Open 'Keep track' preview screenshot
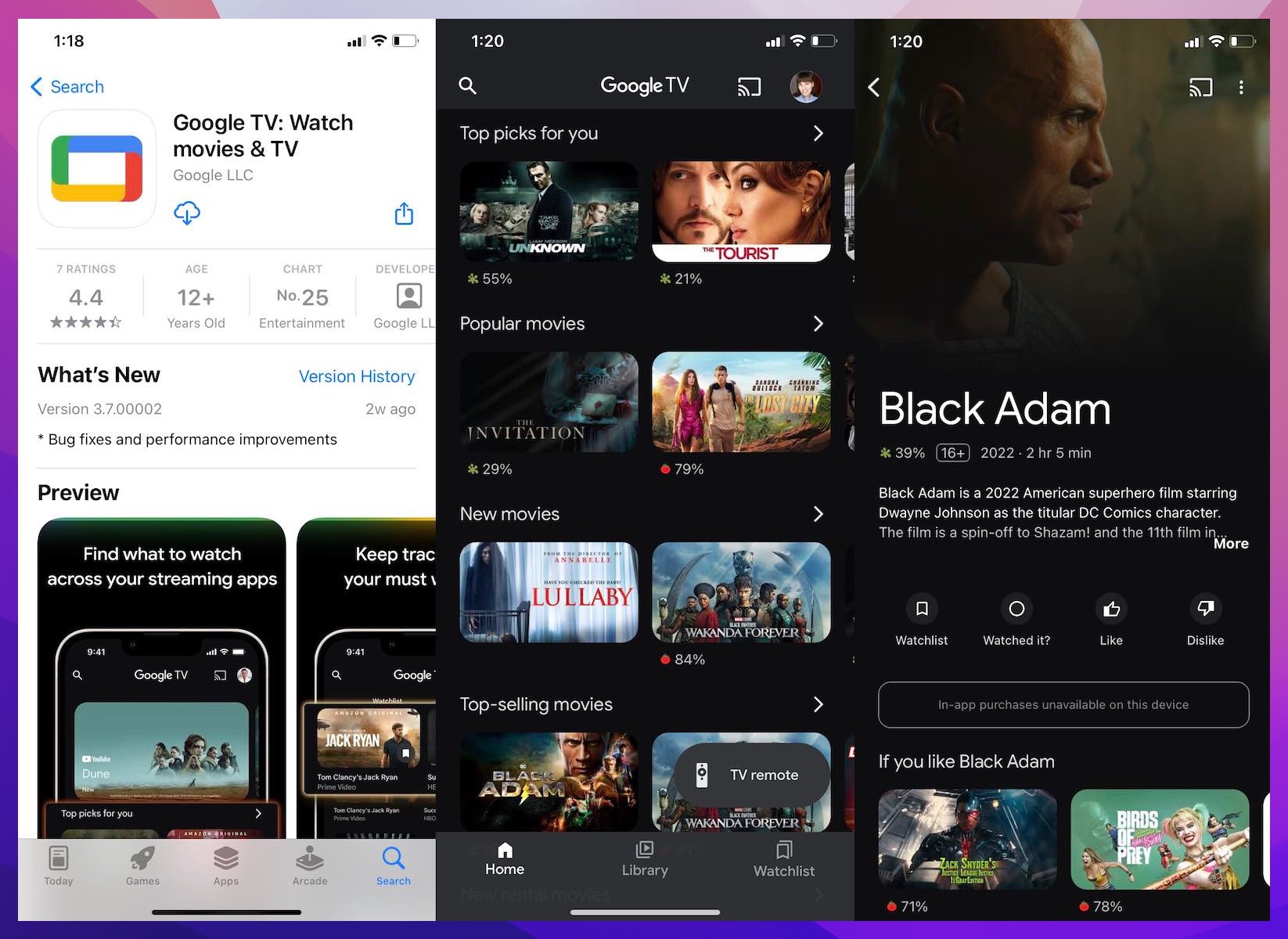Image resolution: width=1288 pixels, height=939 pixels. [x=366, y=678]
